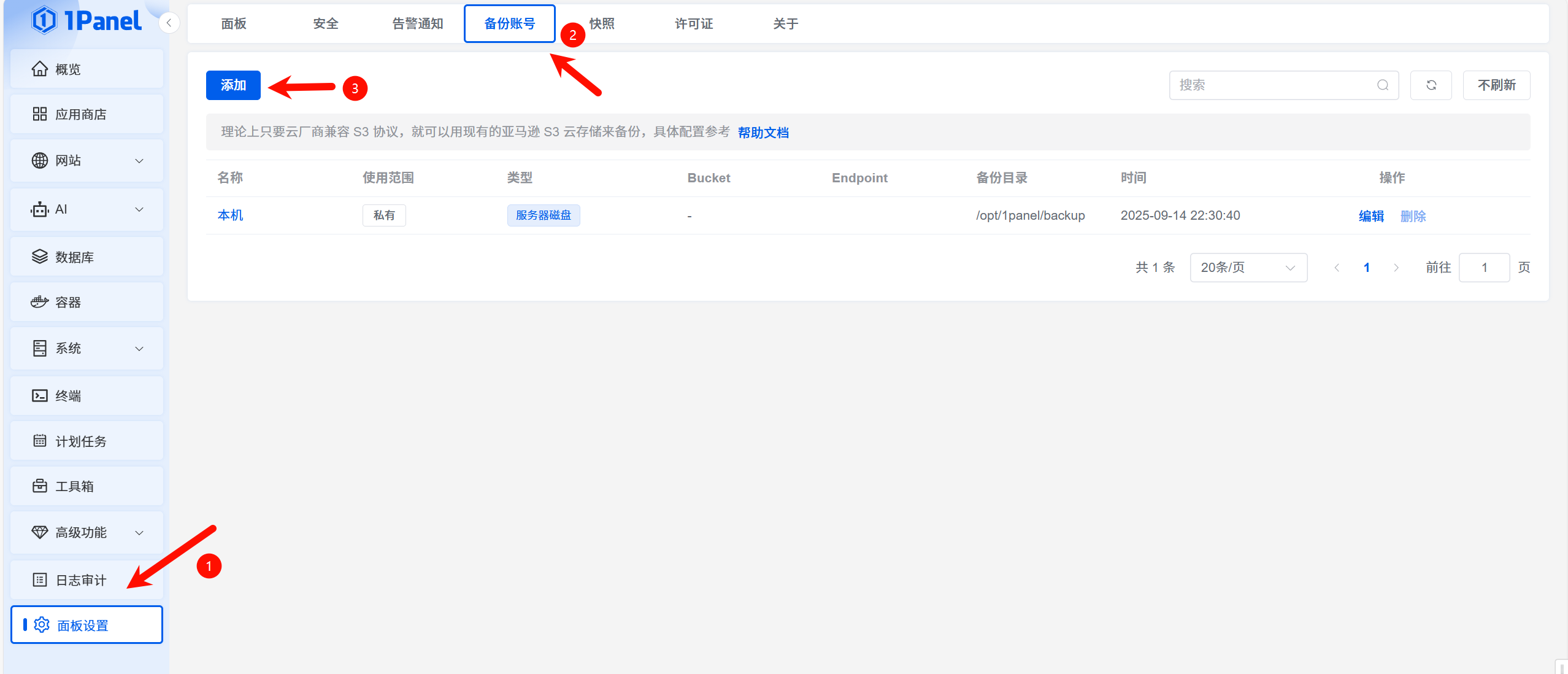1568x674 pixels.
Task: Click the search magnifier icon
Action: [1383, 85]
